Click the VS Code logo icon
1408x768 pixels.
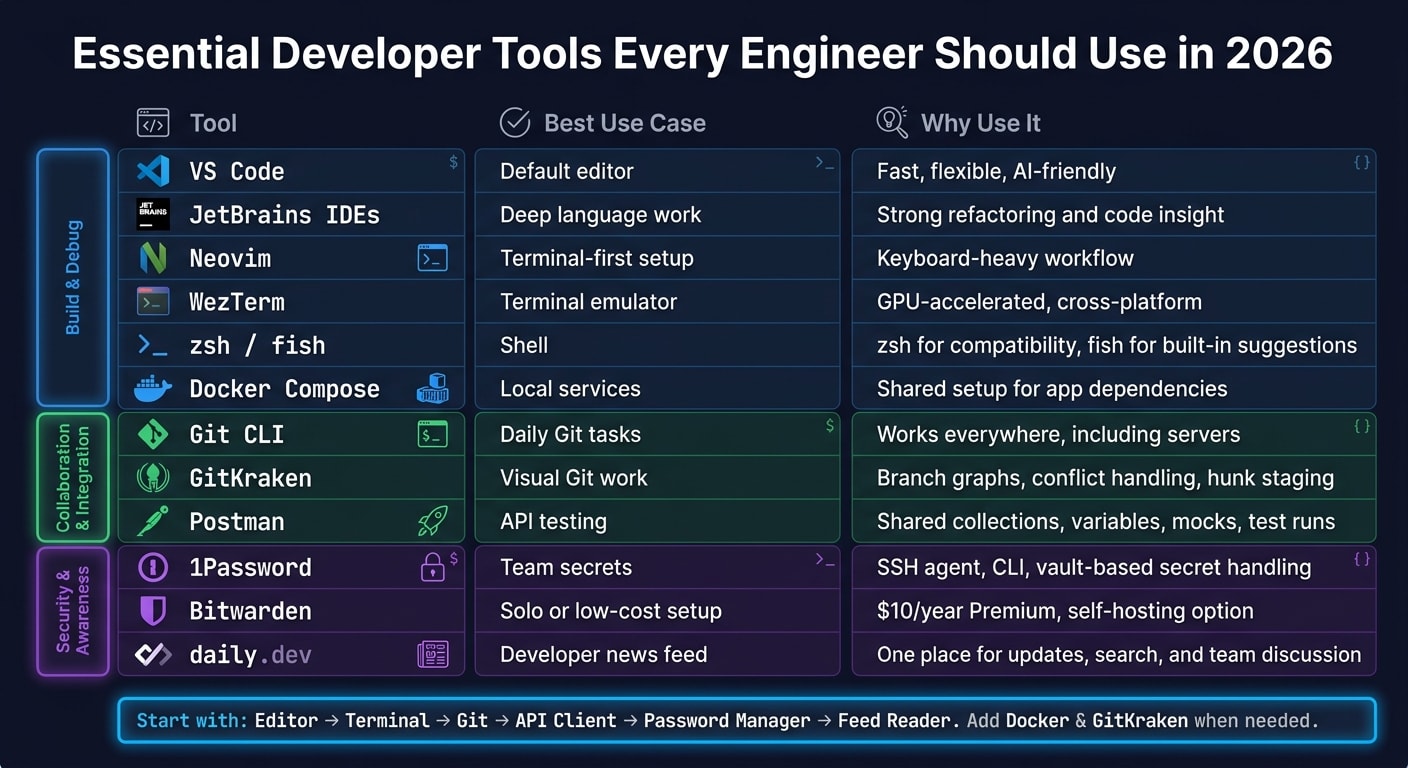153,171
